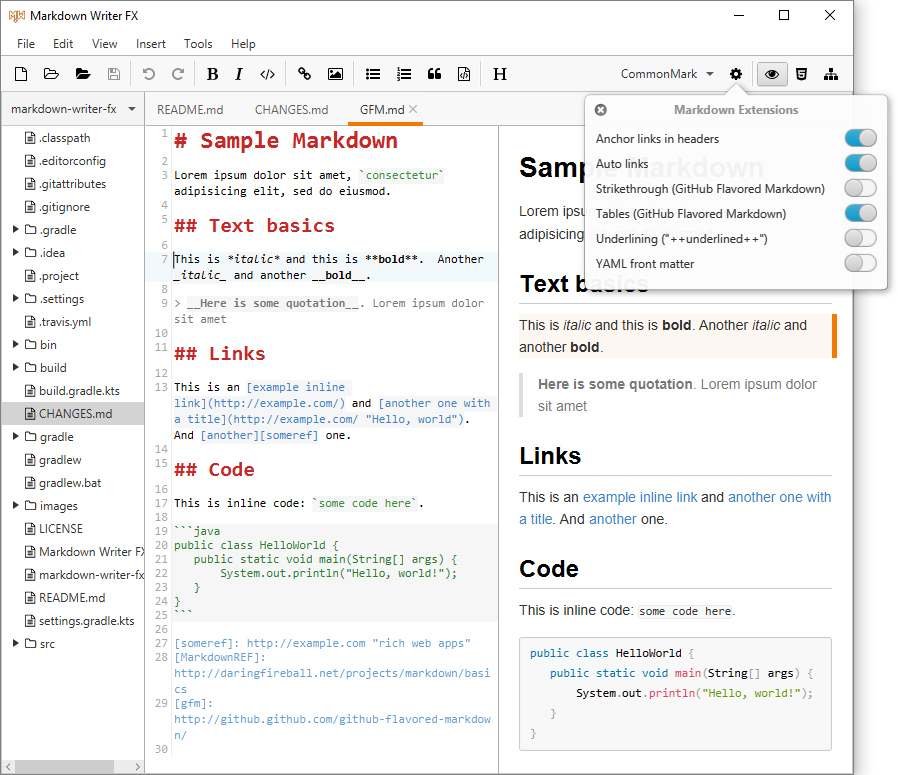This screenshot has width=898, height=775.
Task: Enable YAML front matter
Action: [860, 263]
